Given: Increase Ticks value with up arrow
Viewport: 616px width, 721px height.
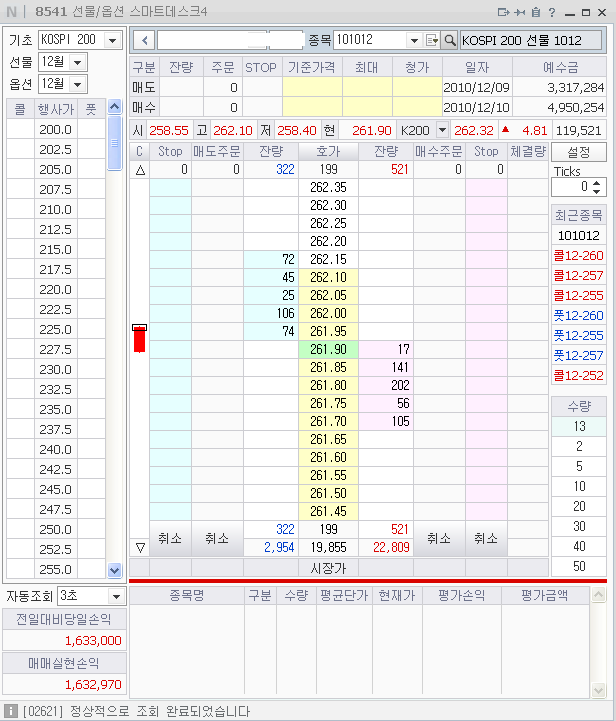Looking at the screenshot, I should click(x=596, y=183).
